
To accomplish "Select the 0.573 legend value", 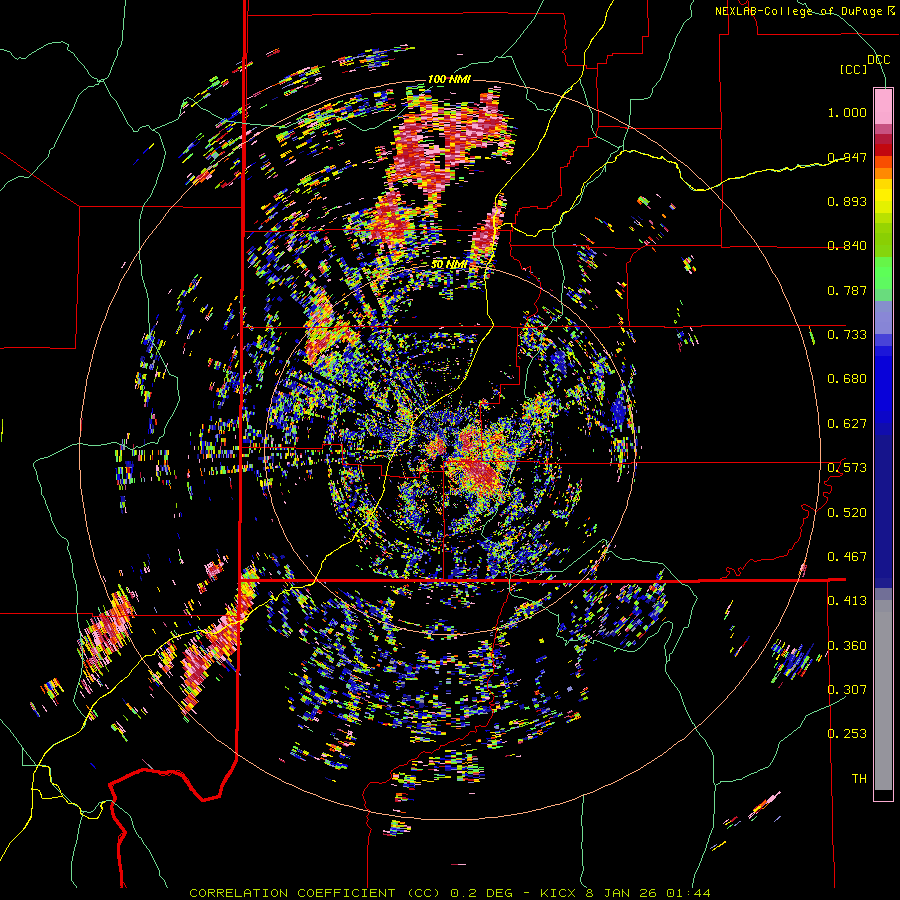I will pos(847,468).
